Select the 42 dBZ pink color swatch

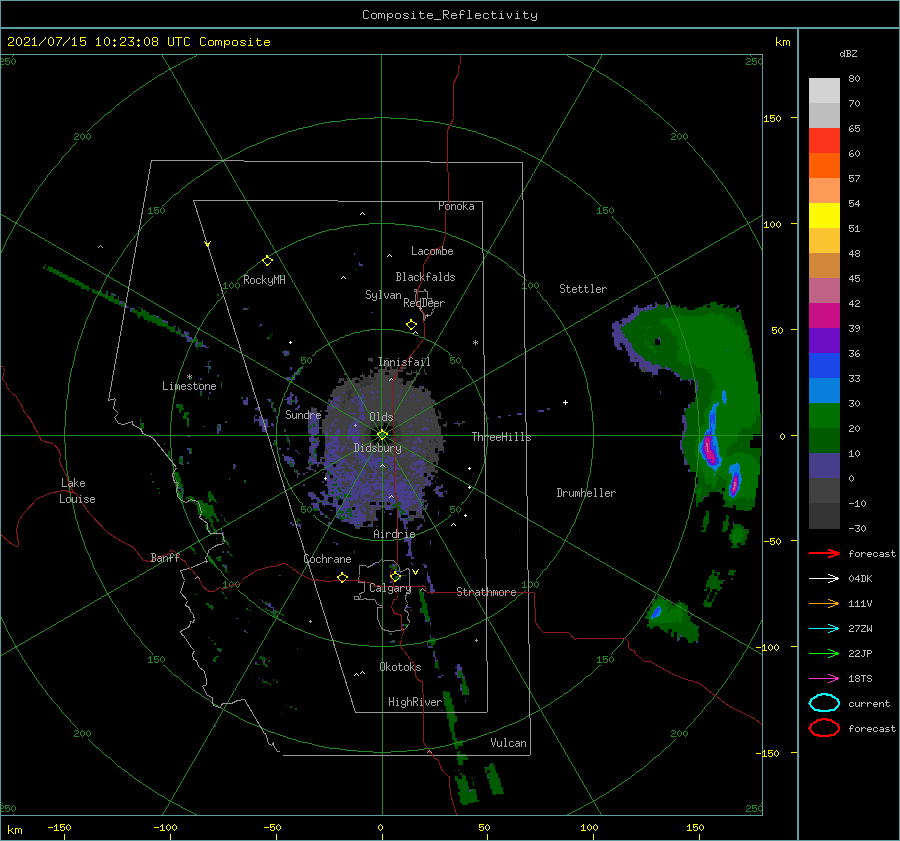(x=824, y=290)
